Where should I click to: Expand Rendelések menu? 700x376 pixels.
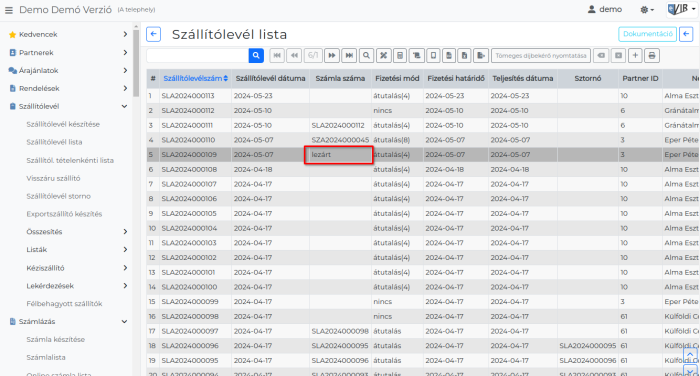(68, 88)
